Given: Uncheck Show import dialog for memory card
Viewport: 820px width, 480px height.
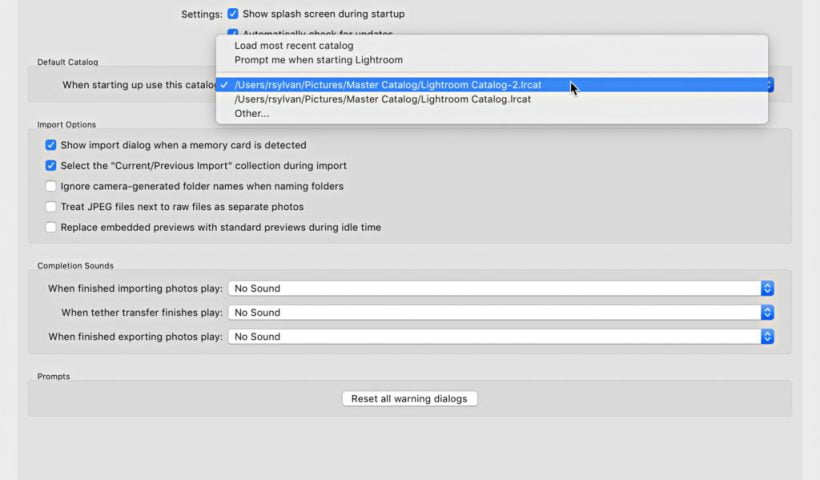Looking at the screenshot, I should click(x=51, y=145).
